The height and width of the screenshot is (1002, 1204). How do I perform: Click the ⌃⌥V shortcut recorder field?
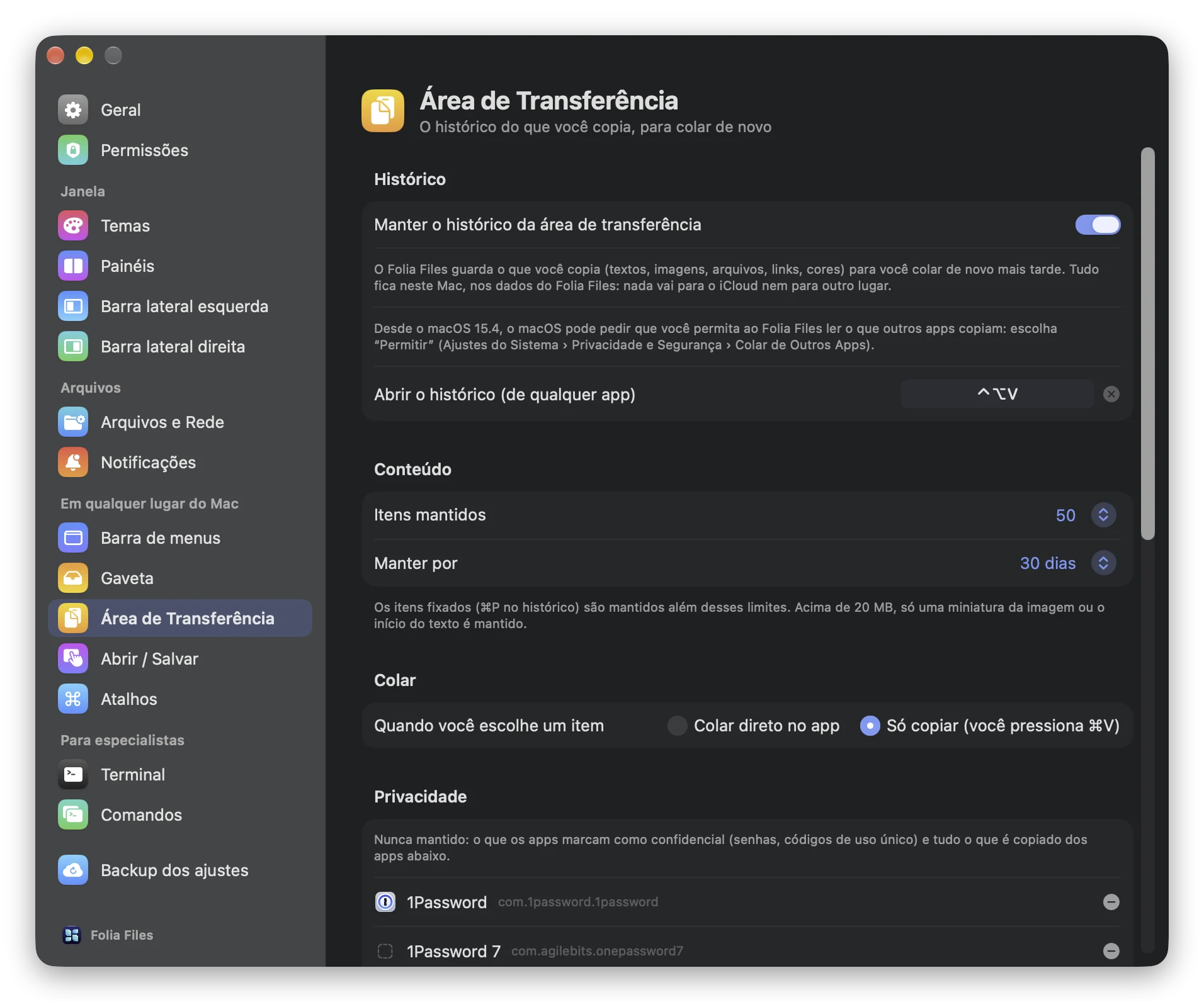(997, 394)
